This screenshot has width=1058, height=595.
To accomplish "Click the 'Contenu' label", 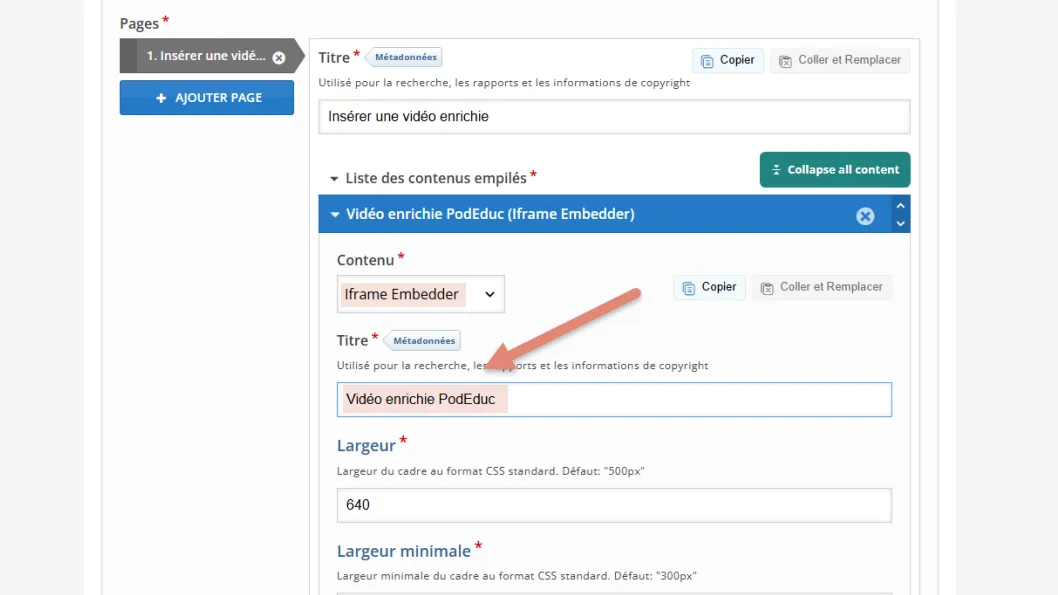I will coord(365,260).
